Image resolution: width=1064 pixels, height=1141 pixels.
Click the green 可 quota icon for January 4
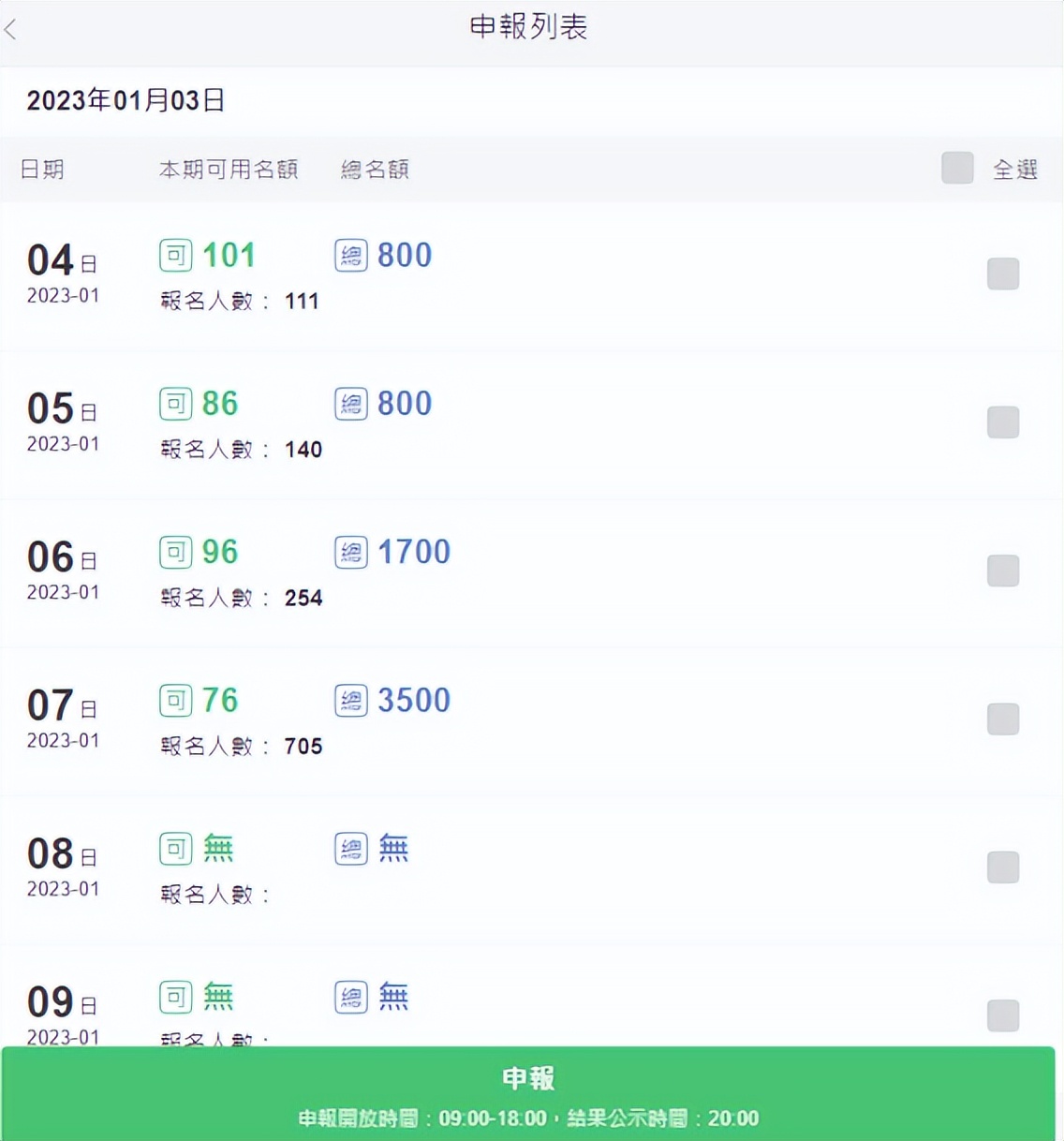175,255
